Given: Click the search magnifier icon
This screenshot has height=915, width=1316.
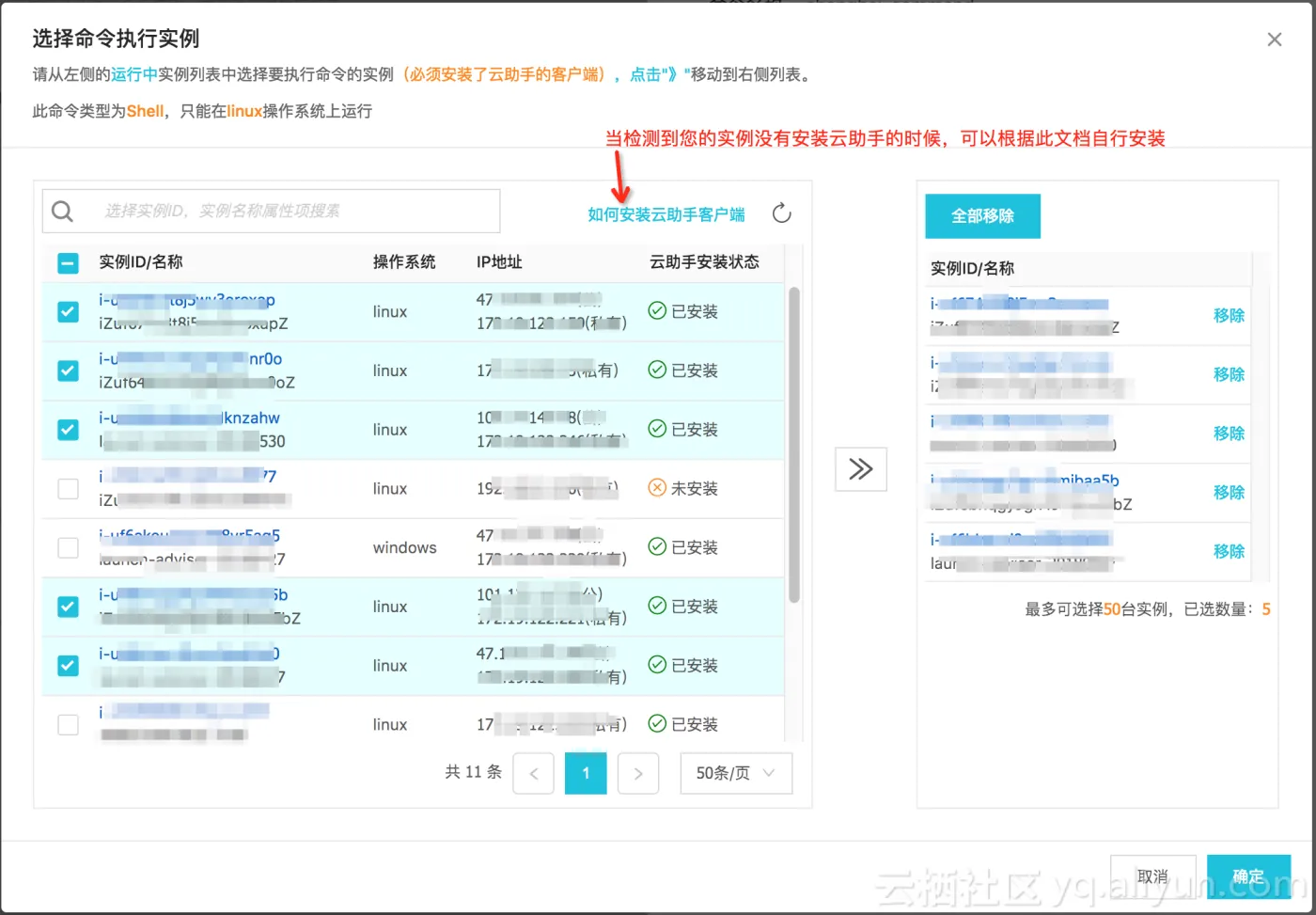Looking at the screenshot, I should click(62, 212).
